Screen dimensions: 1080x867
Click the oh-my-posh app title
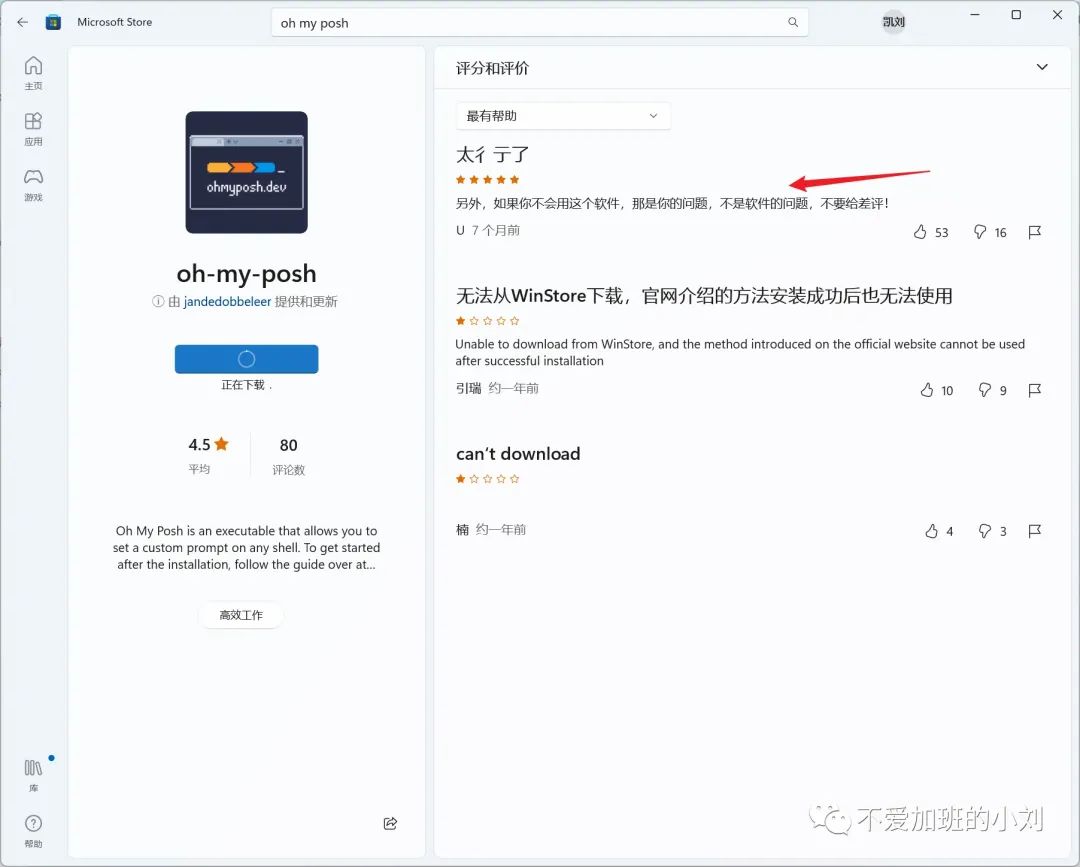click(x=247, y=273)
